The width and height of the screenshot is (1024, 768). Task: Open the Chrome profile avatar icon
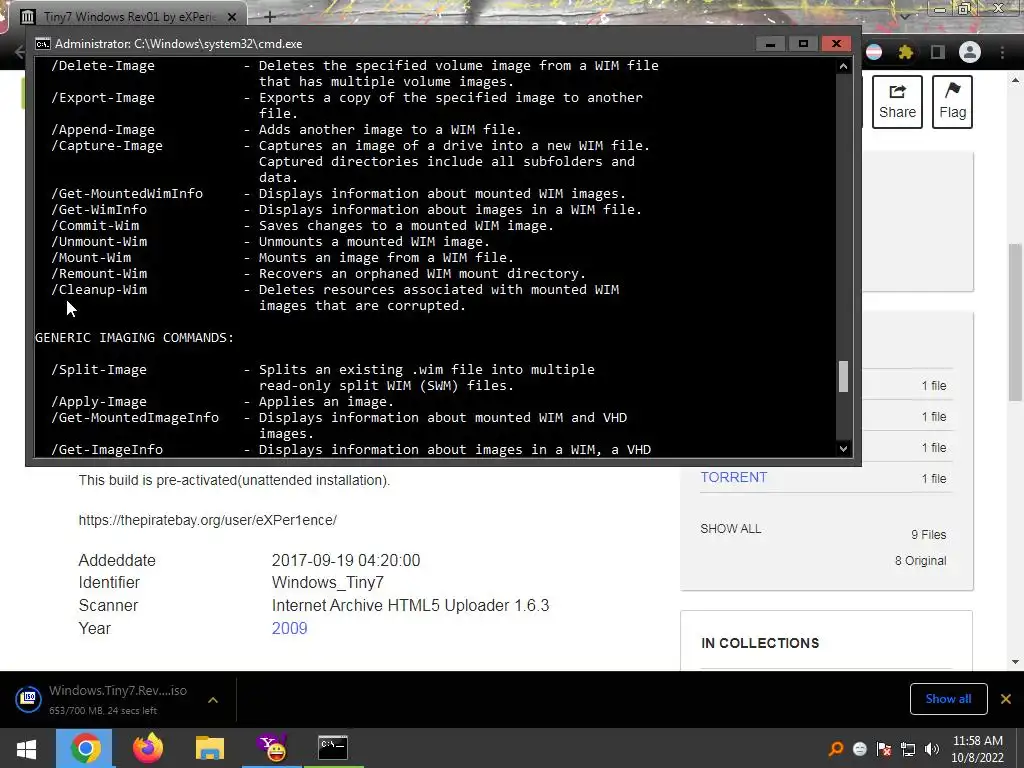[x=970, y=52]
